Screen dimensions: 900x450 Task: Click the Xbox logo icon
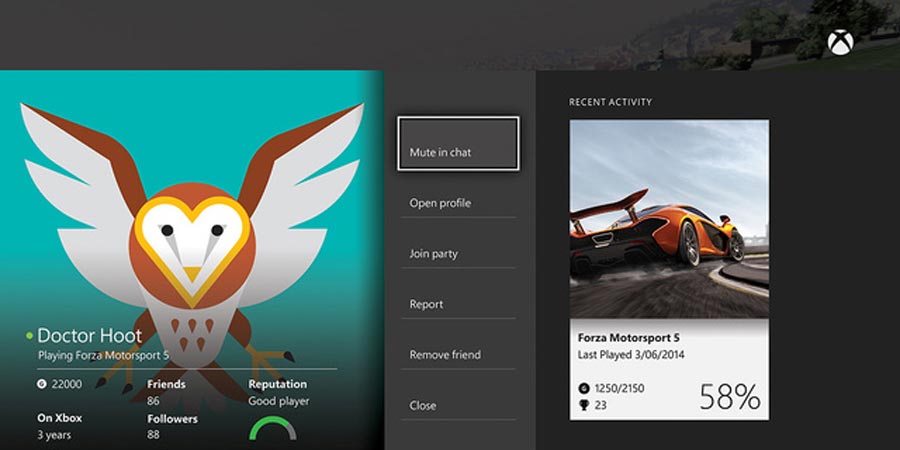pyautogui.click(x=839, y=43)
